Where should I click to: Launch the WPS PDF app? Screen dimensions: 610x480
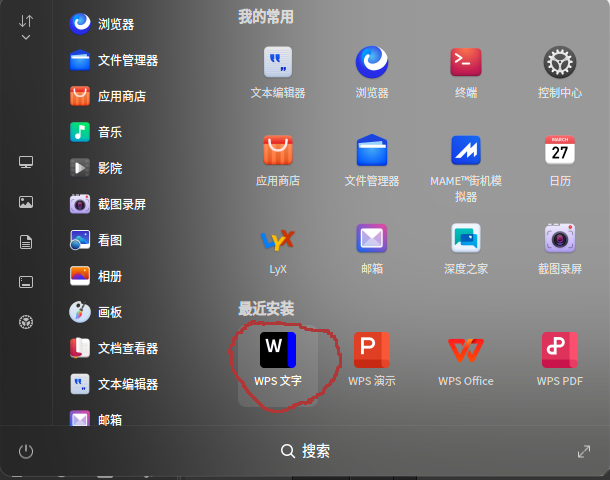tap(560, 360)
